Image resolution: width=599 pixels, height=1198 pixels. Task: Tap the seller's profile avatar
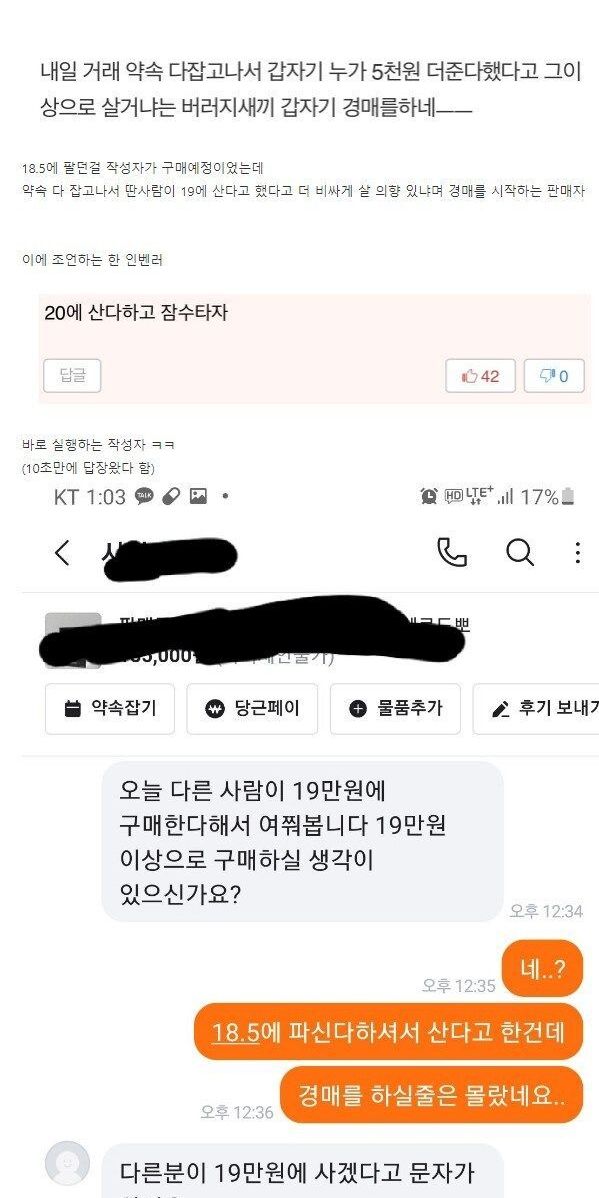[x=67, y=1164]
